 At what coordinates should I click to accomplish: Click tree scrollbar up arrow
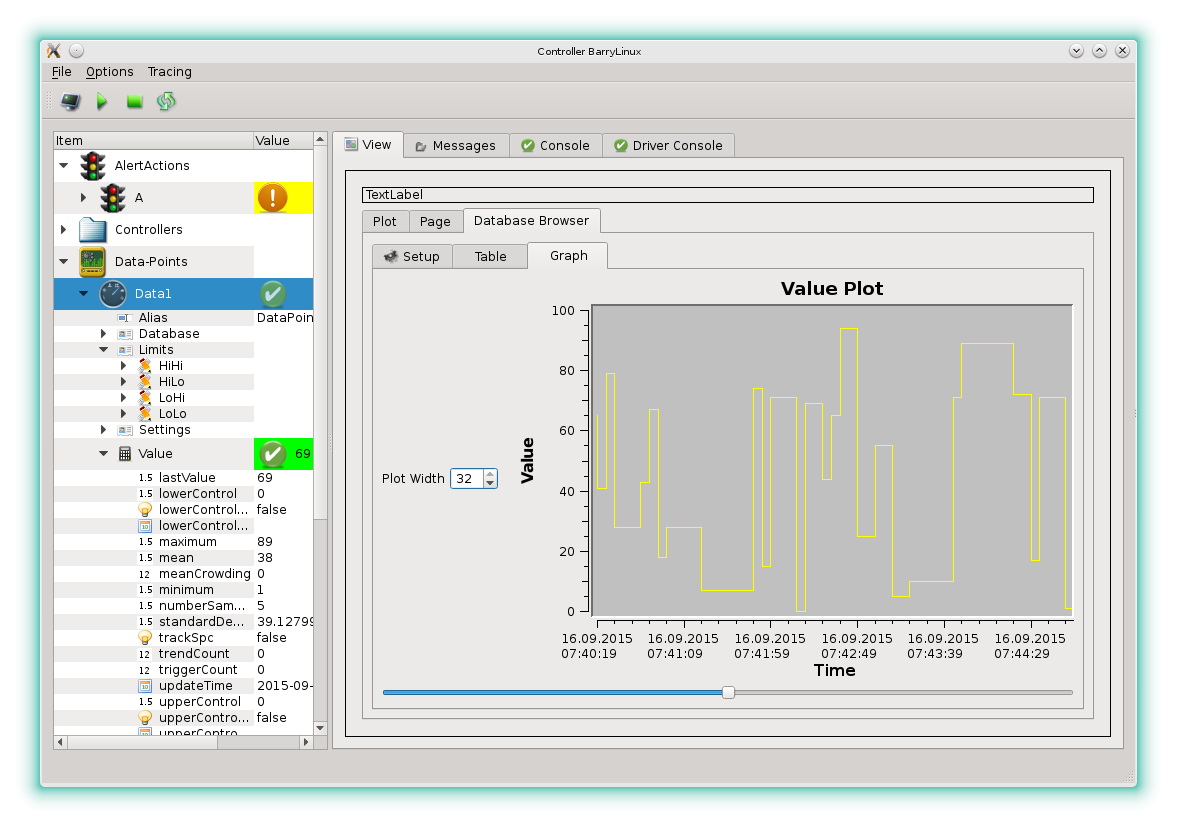321,140
